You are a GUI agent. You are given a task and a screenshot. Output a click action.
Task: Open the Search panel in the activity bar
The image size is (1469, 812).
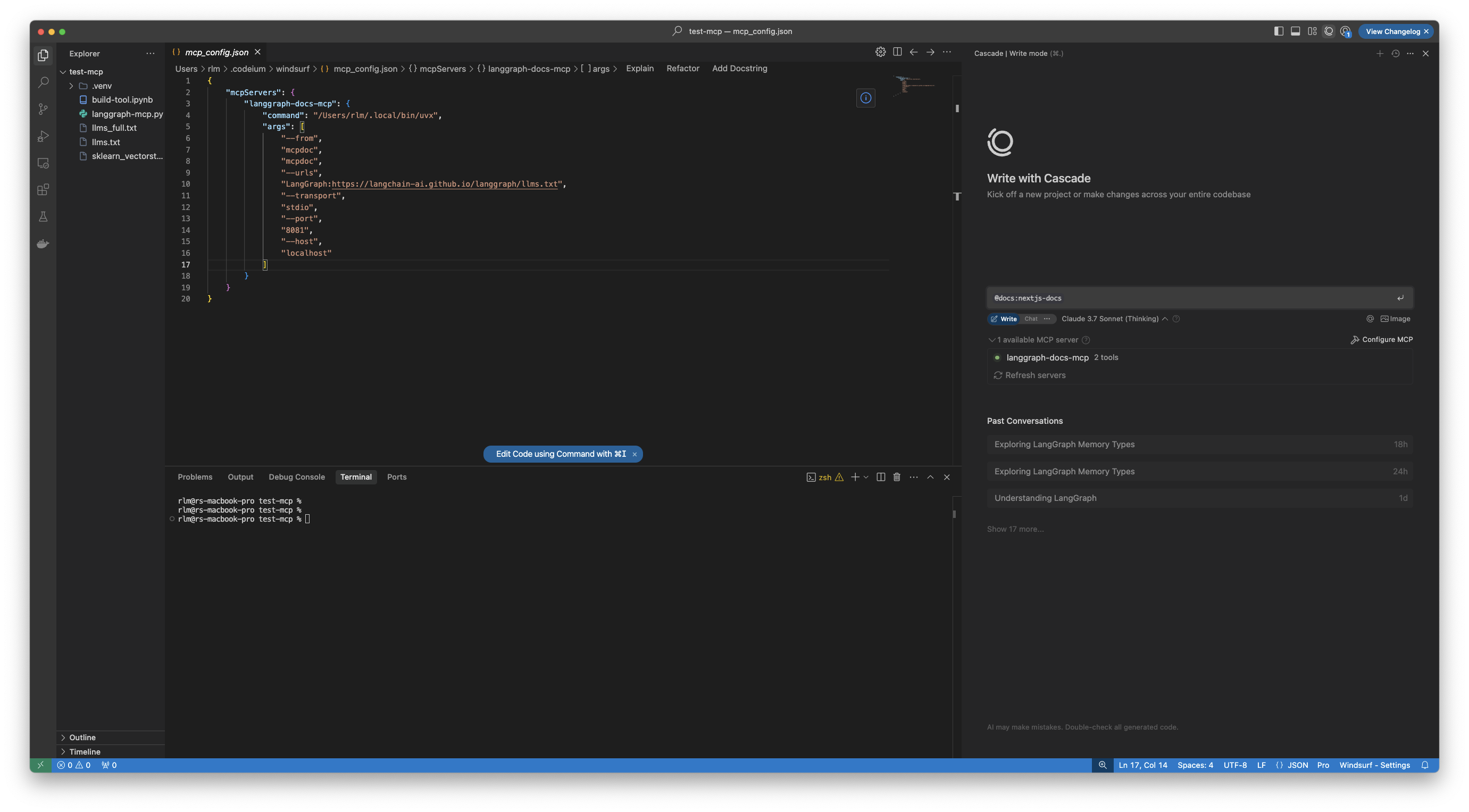click(43, 82)
